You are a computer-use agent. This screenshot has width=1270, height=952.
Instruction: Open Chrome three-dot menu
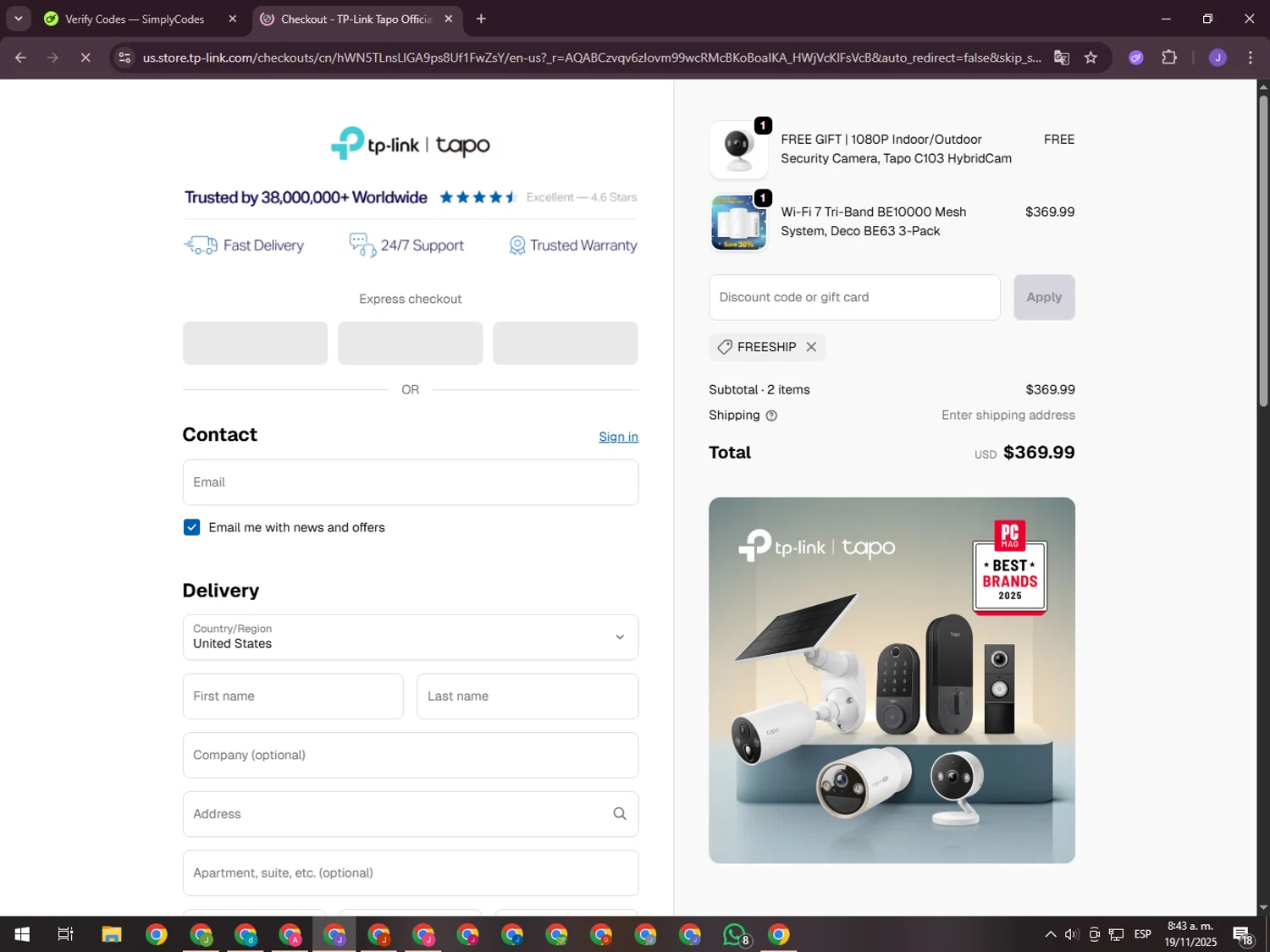pyautogui.click(x=1250, y=58)
